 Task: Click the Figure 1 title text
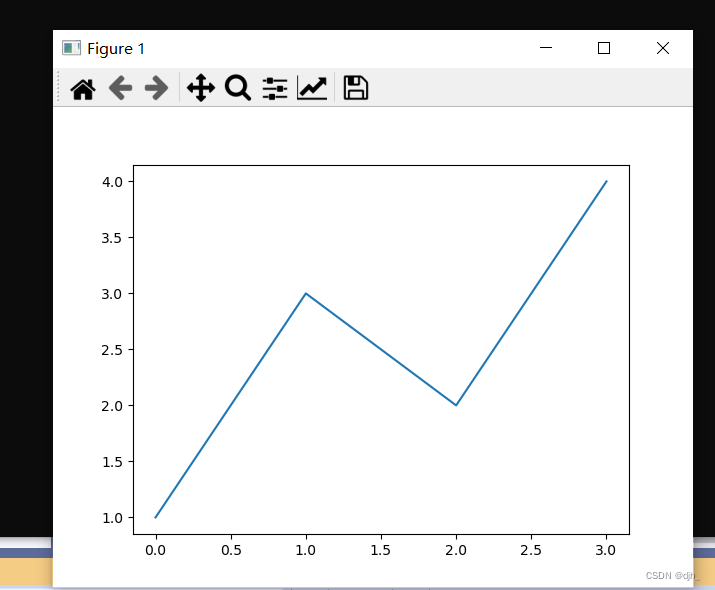[x=116, y=49]
